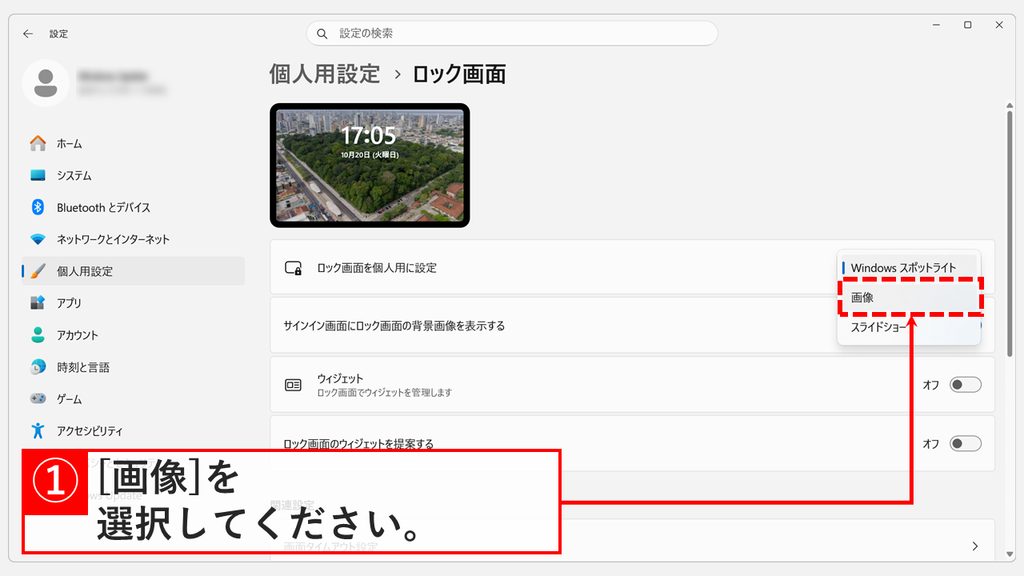The height and width of the screenshot is (576, 1024).
Task: Click the back arrow in the Settings header
Action: (x=27, y=33)
